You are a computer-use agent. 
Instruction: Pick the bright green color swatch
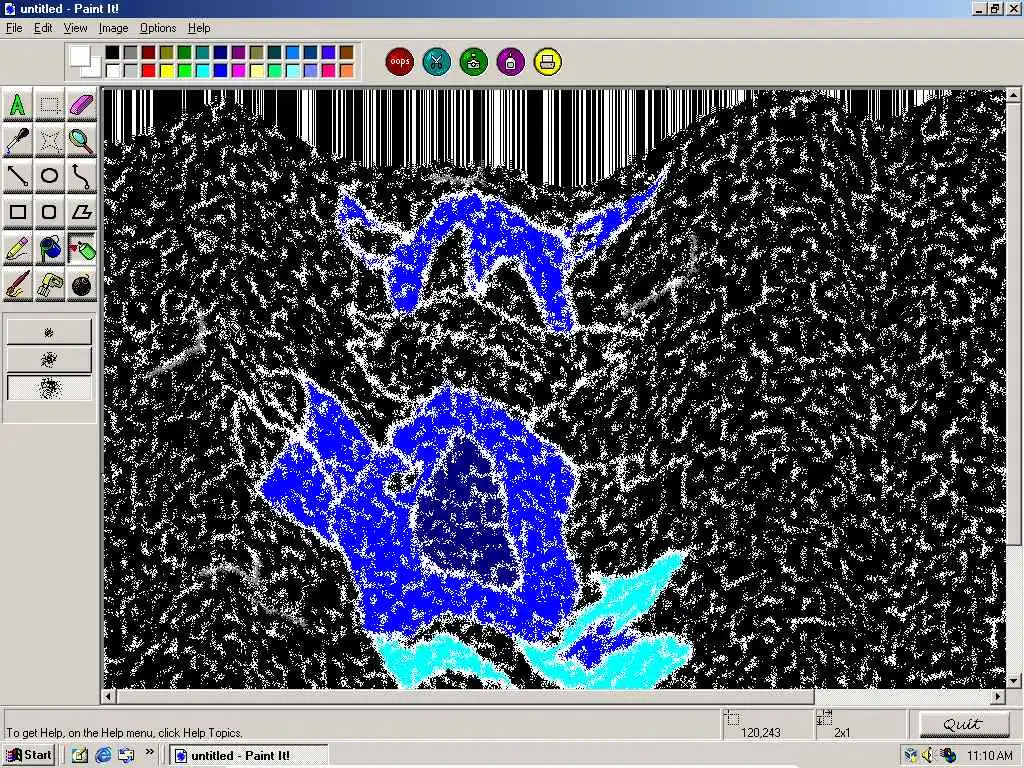[185, 70]
